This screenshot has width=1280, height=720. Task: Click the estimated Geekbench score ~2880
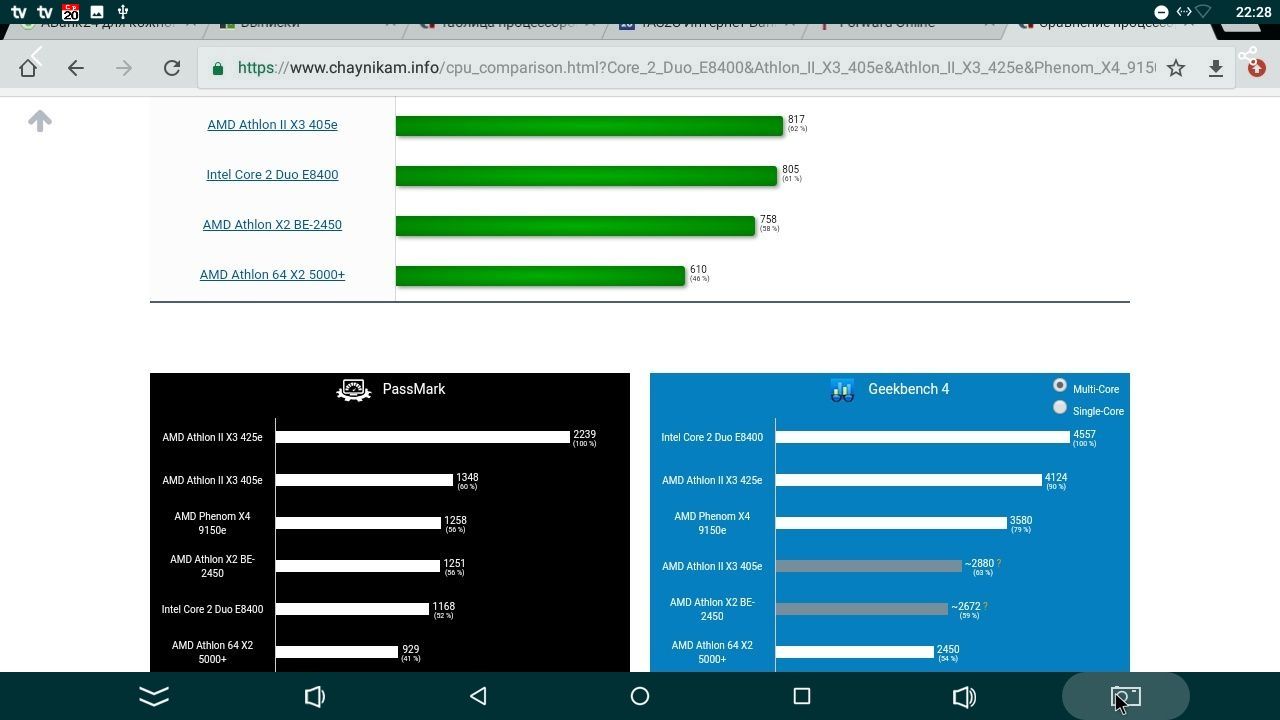tap(979, 564)
